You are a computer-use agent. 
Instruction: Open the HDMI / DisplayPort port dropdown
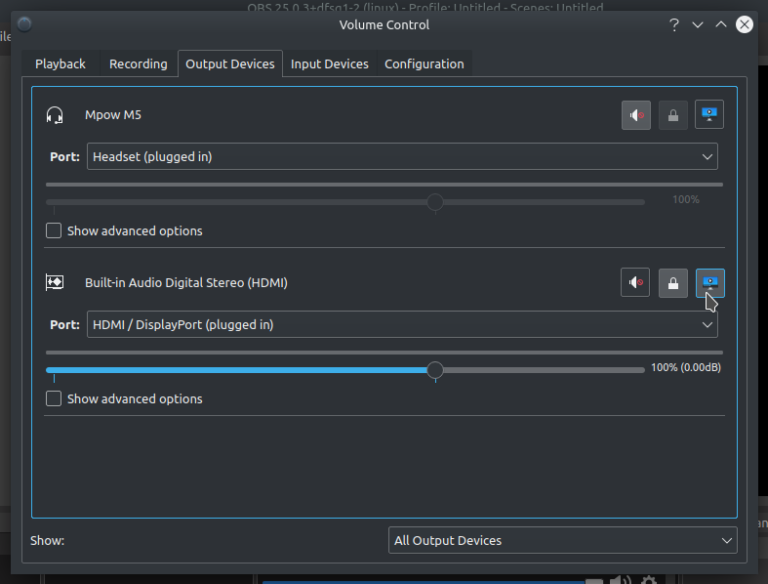pyautogui.click(x=402, y=325)
